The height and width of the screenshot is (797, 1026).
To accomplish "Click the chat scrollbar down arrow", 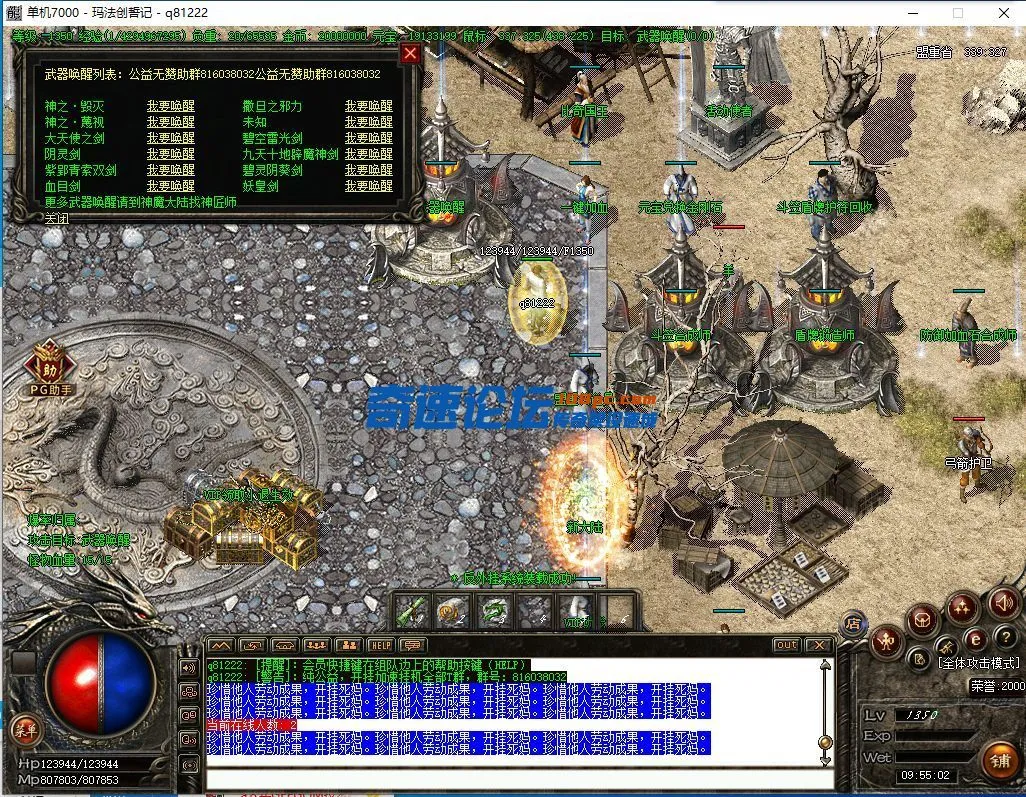I will coord(825,760).
